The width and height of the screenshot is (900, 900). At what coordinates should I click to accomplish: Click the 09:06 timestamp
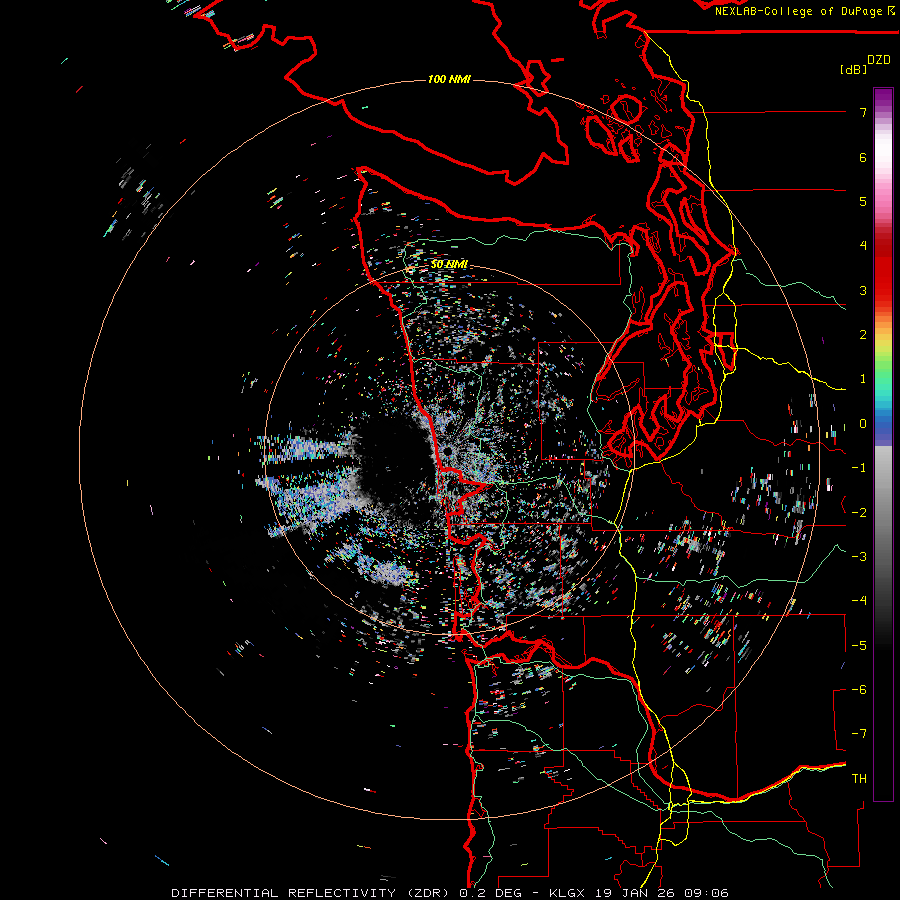[x=705, y=893]
